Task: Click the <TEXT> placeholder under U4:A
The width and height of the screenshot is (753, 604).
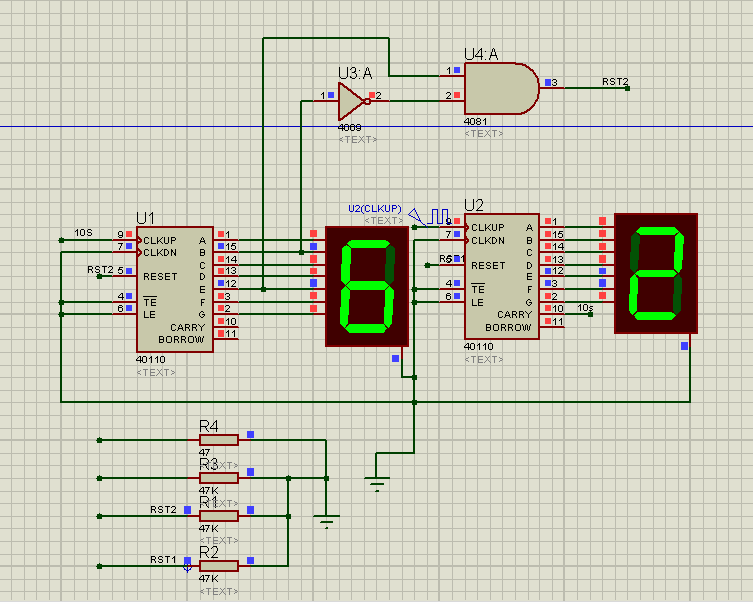Action: coord(484,133)
